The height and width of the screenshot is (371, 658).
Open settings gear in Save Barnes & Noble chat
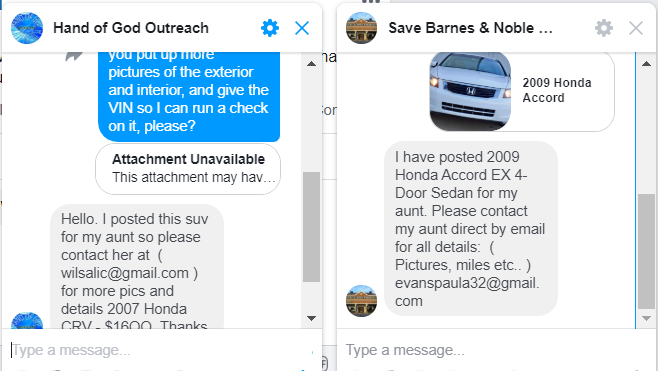(x=604, y=28)
